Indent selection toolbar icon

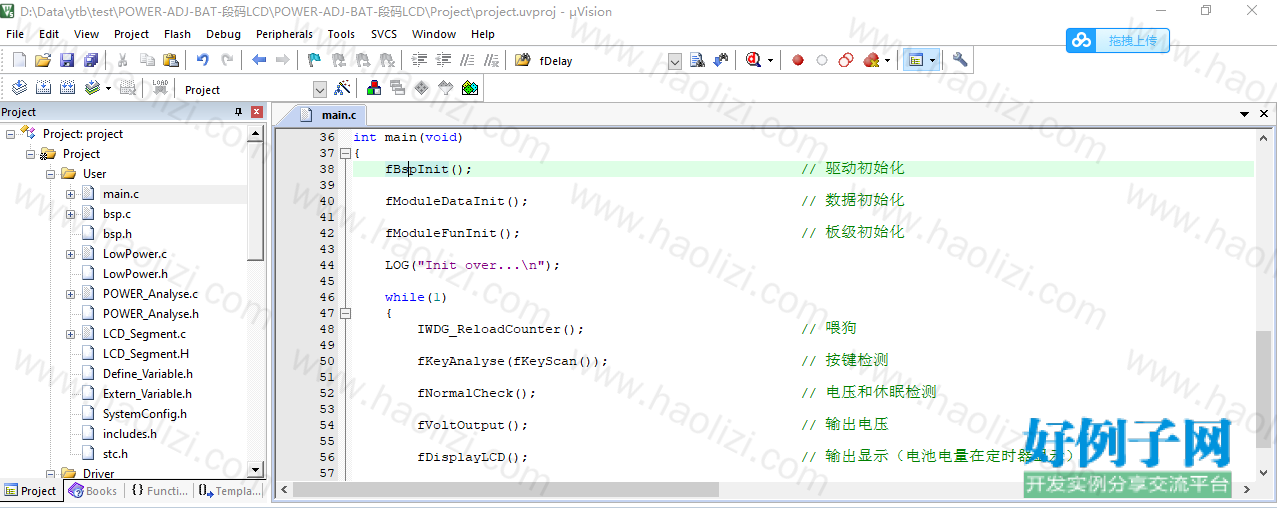point(419,60)
